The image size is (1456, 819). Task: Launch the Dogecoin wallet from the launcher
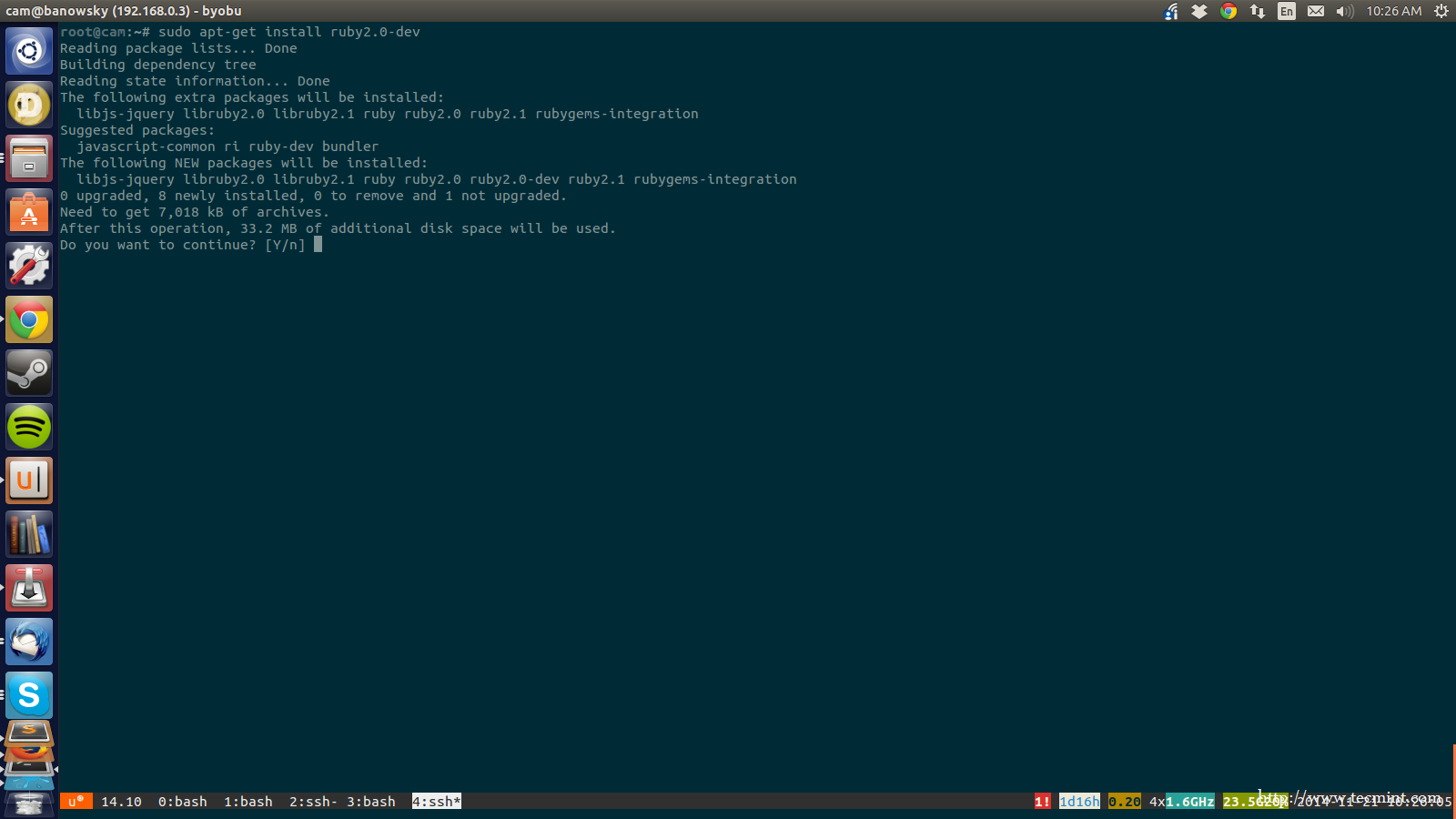tap(29, 105)
